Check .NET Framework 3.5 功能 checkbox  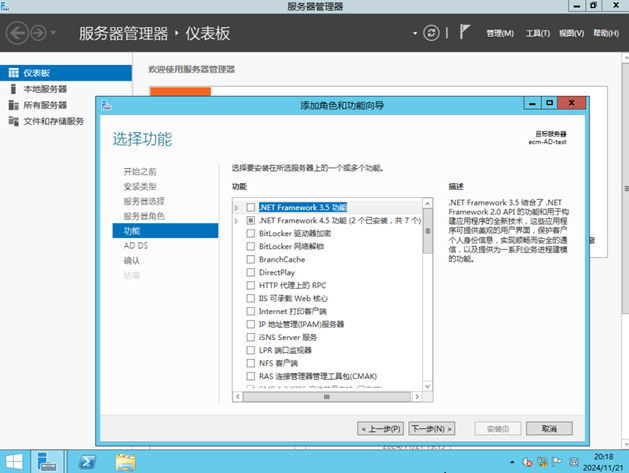[x=251, y=207]
